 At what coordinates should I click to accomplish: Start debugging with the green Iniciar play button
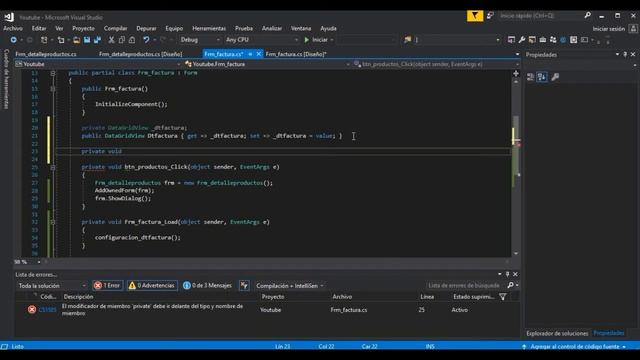316,40
